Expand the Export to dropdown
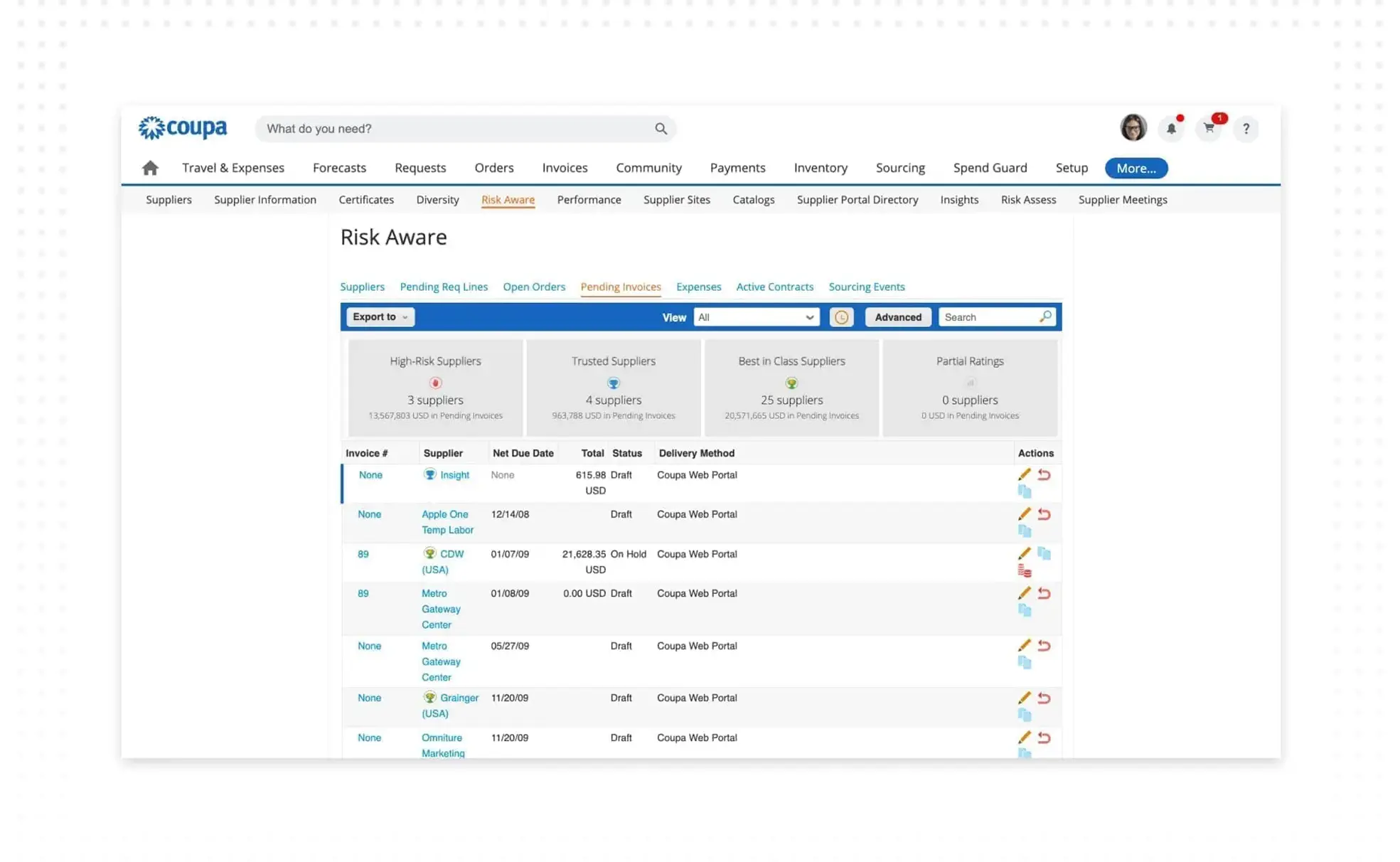This screenshot has height=862, width=1400. tap(380, 317)
